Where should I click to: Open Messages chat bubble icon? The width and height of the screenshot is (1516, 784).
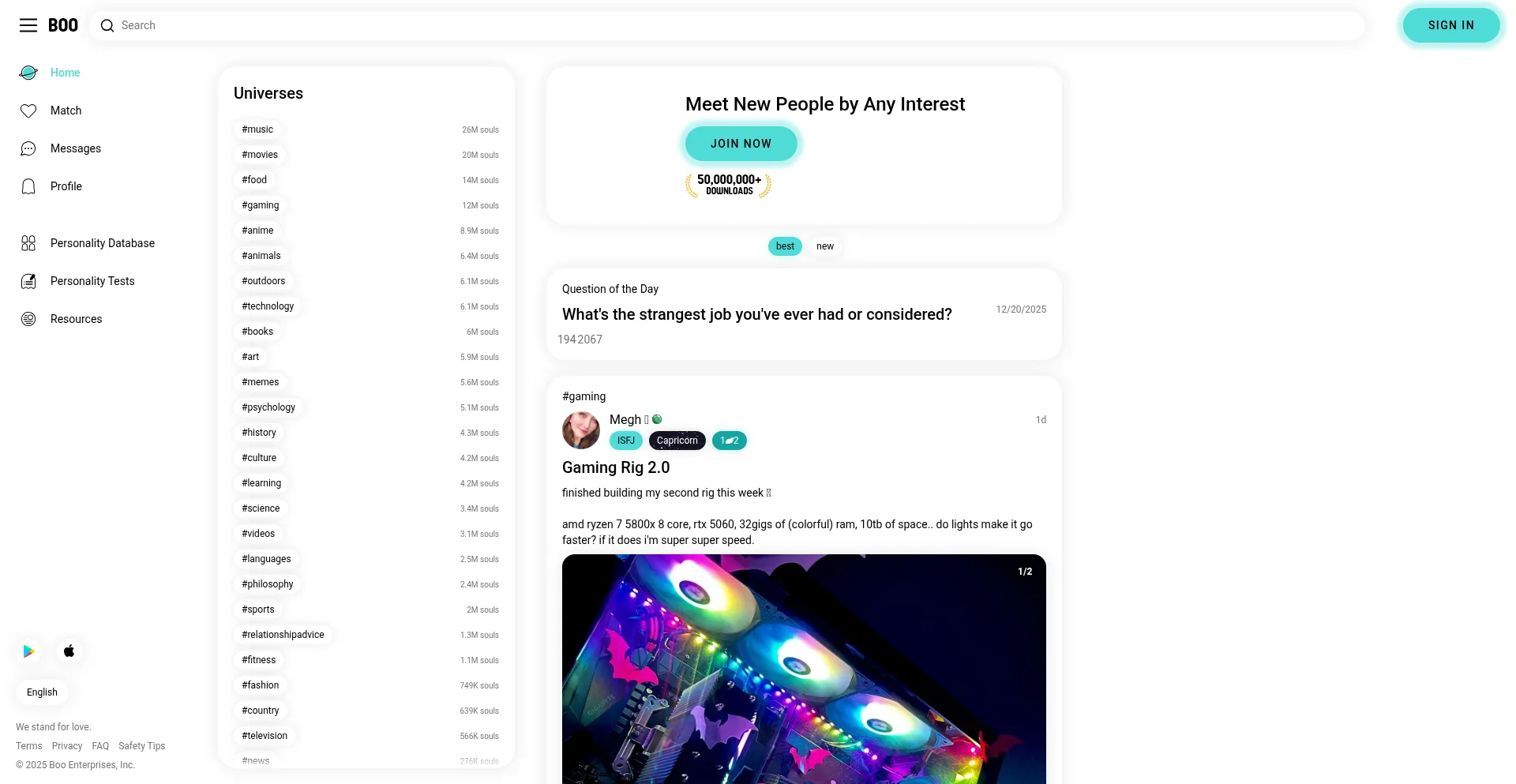(x=28, y=148)
